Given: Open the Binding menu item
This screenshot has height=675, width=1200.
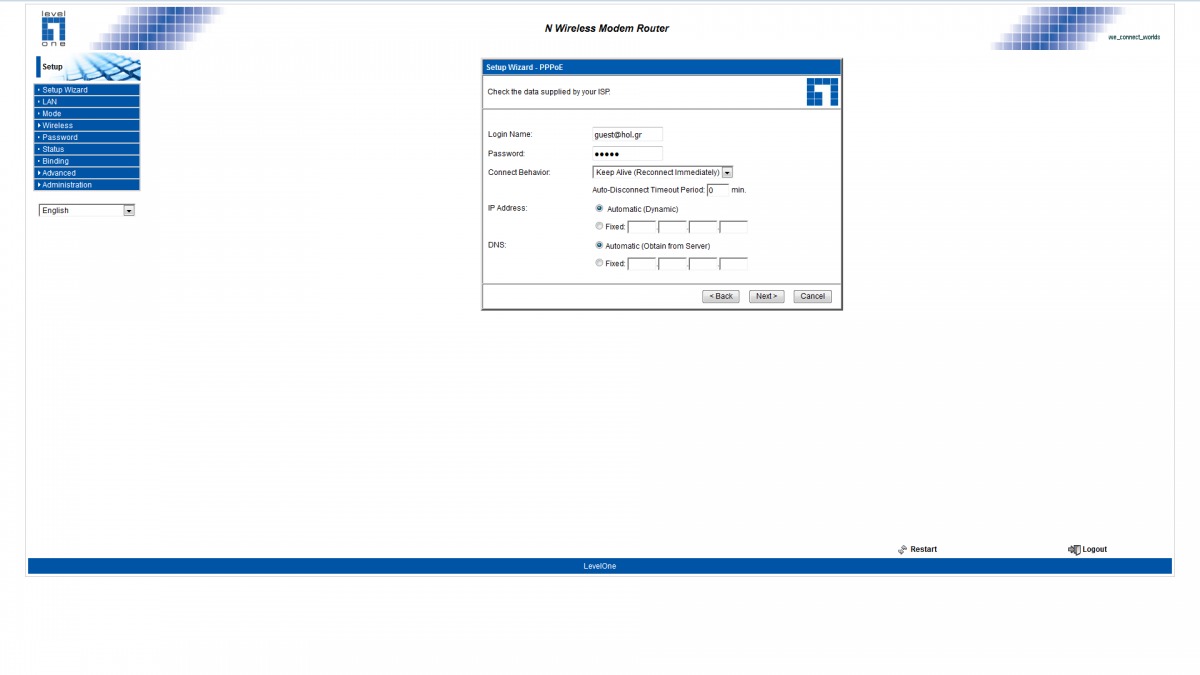Looking at the screenshot, I should (x=87, y=161).
